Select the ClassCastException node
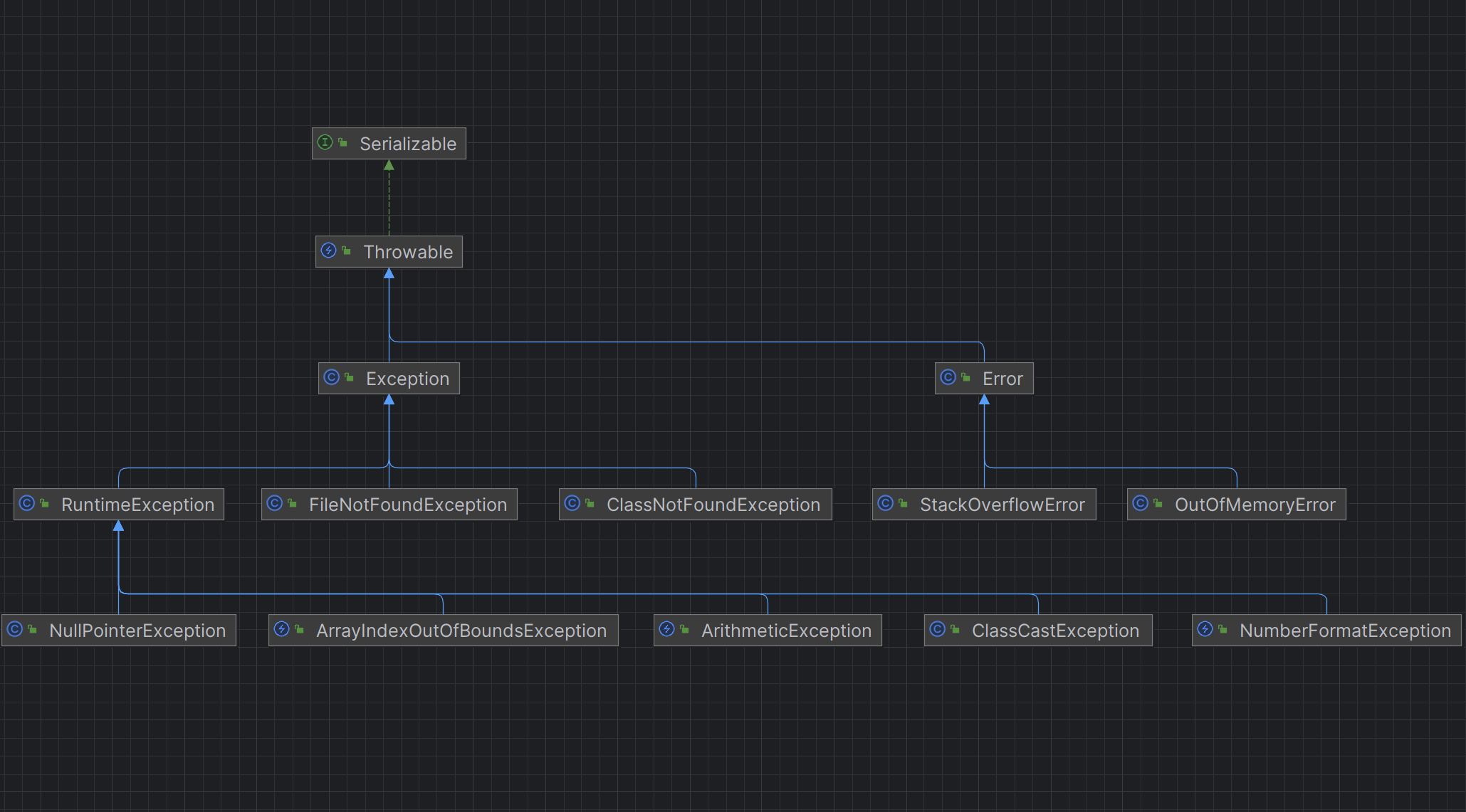 click(1038, 631)
